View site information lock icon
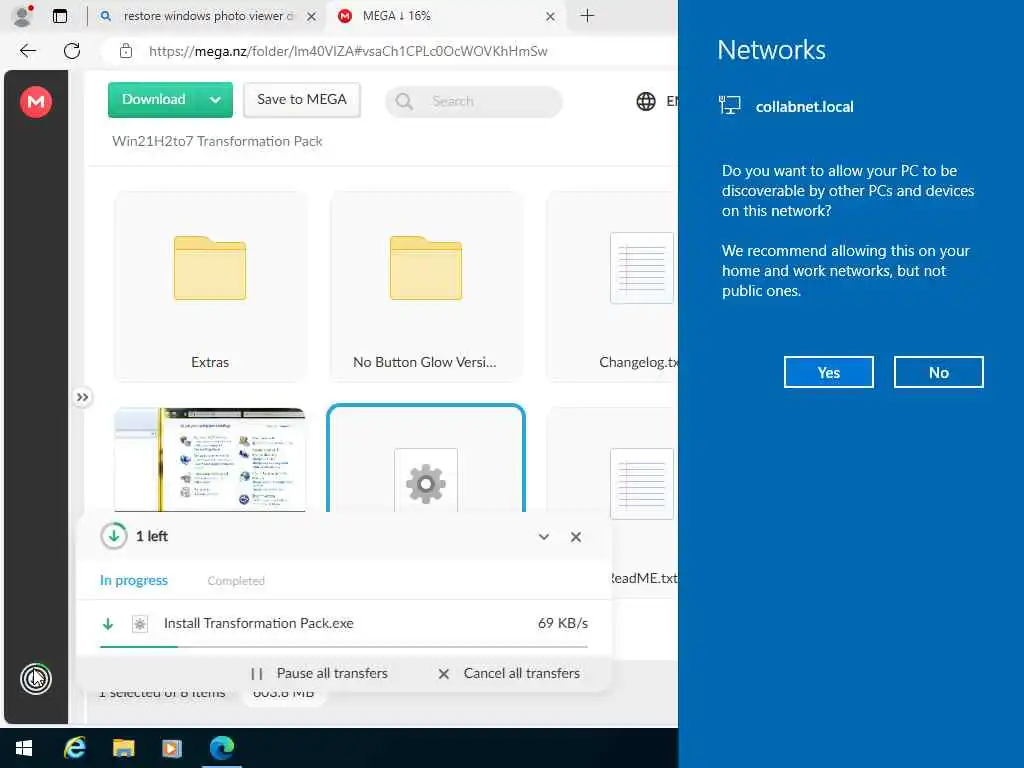The height and width of the screenshot is (768, 1024). (126, 51)
